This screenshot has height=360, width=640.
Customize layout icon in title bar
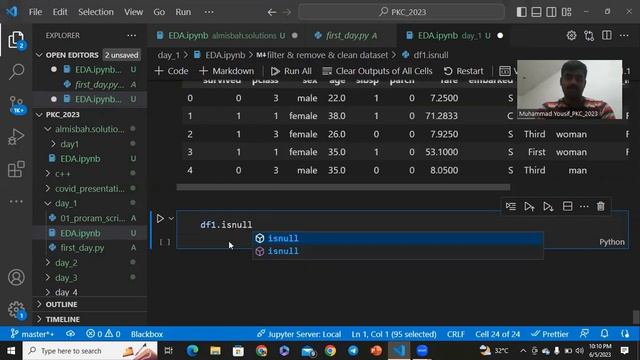coord(567,12)
